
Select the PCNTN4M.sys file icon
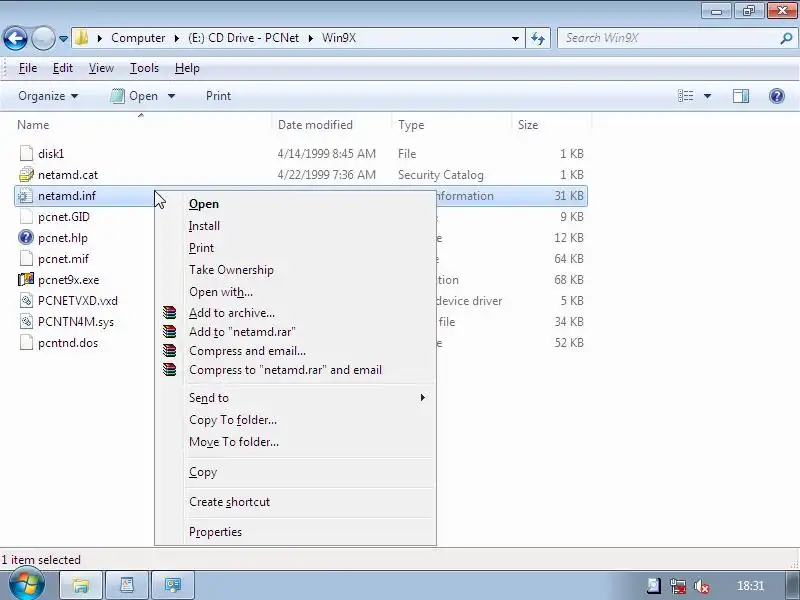tap(26, 321)
